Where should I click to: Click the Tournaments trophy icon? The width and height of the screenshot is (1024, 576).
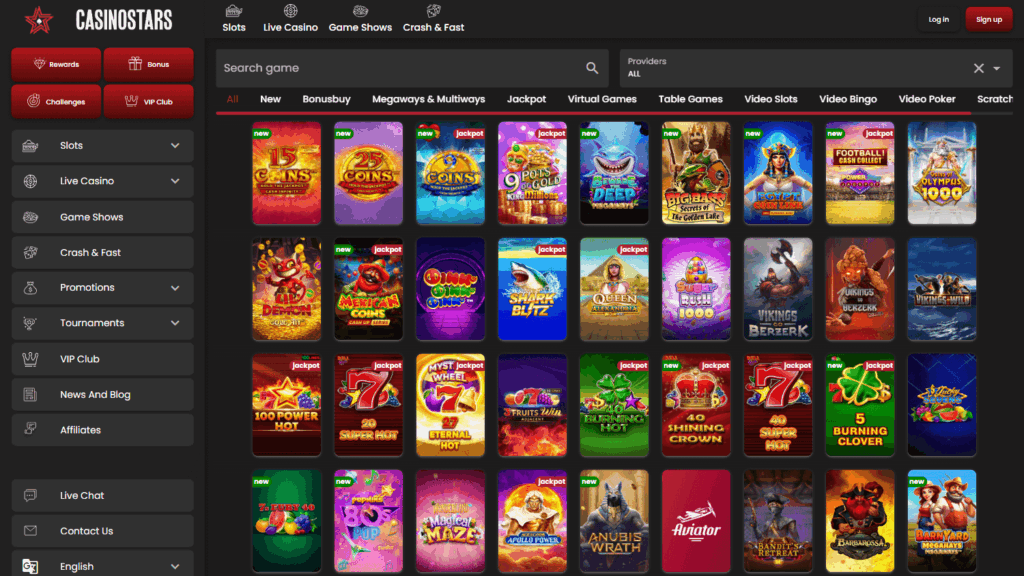pos(30,323)
